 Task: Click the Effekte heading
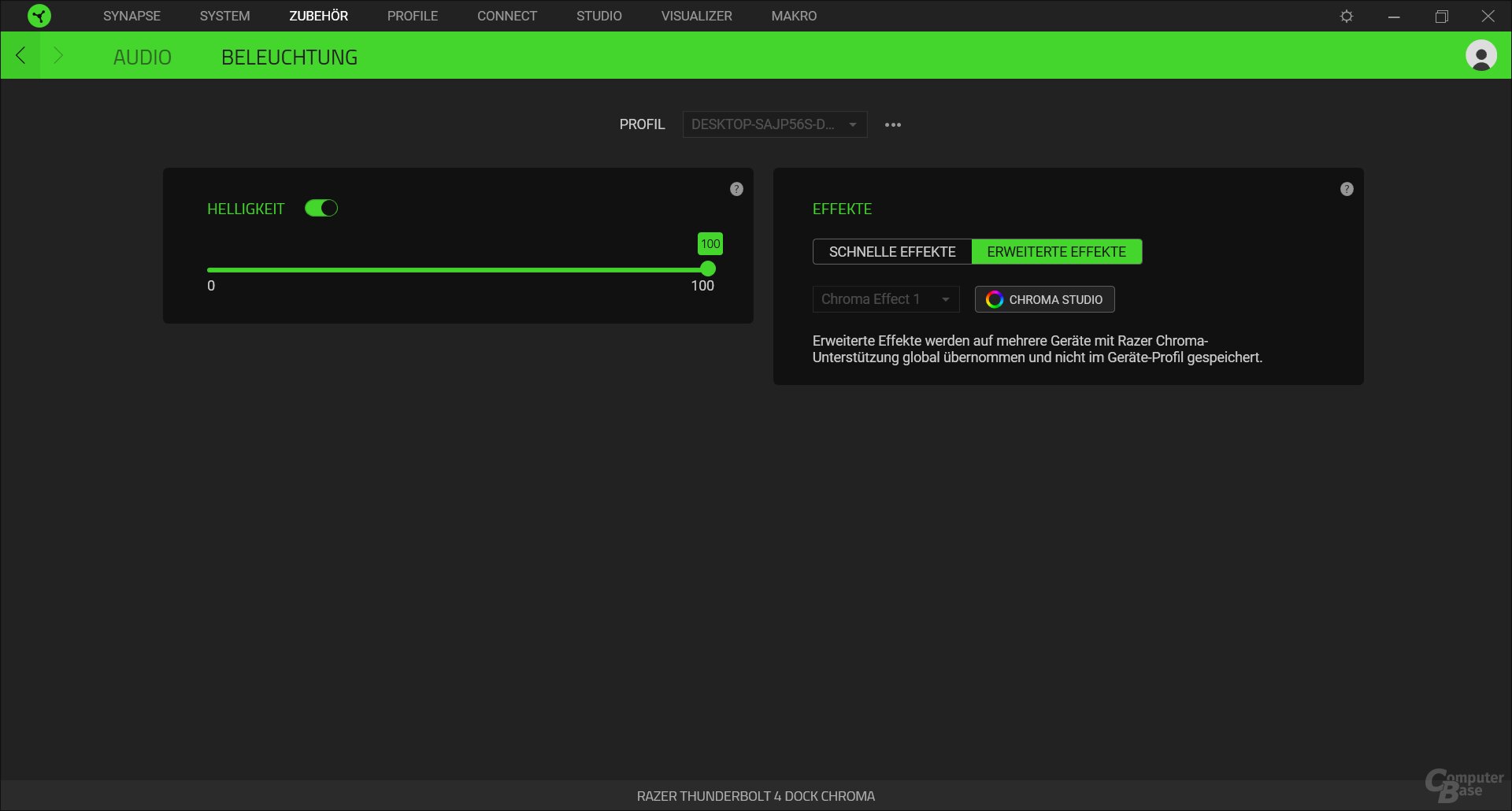[x=842, y=209]
